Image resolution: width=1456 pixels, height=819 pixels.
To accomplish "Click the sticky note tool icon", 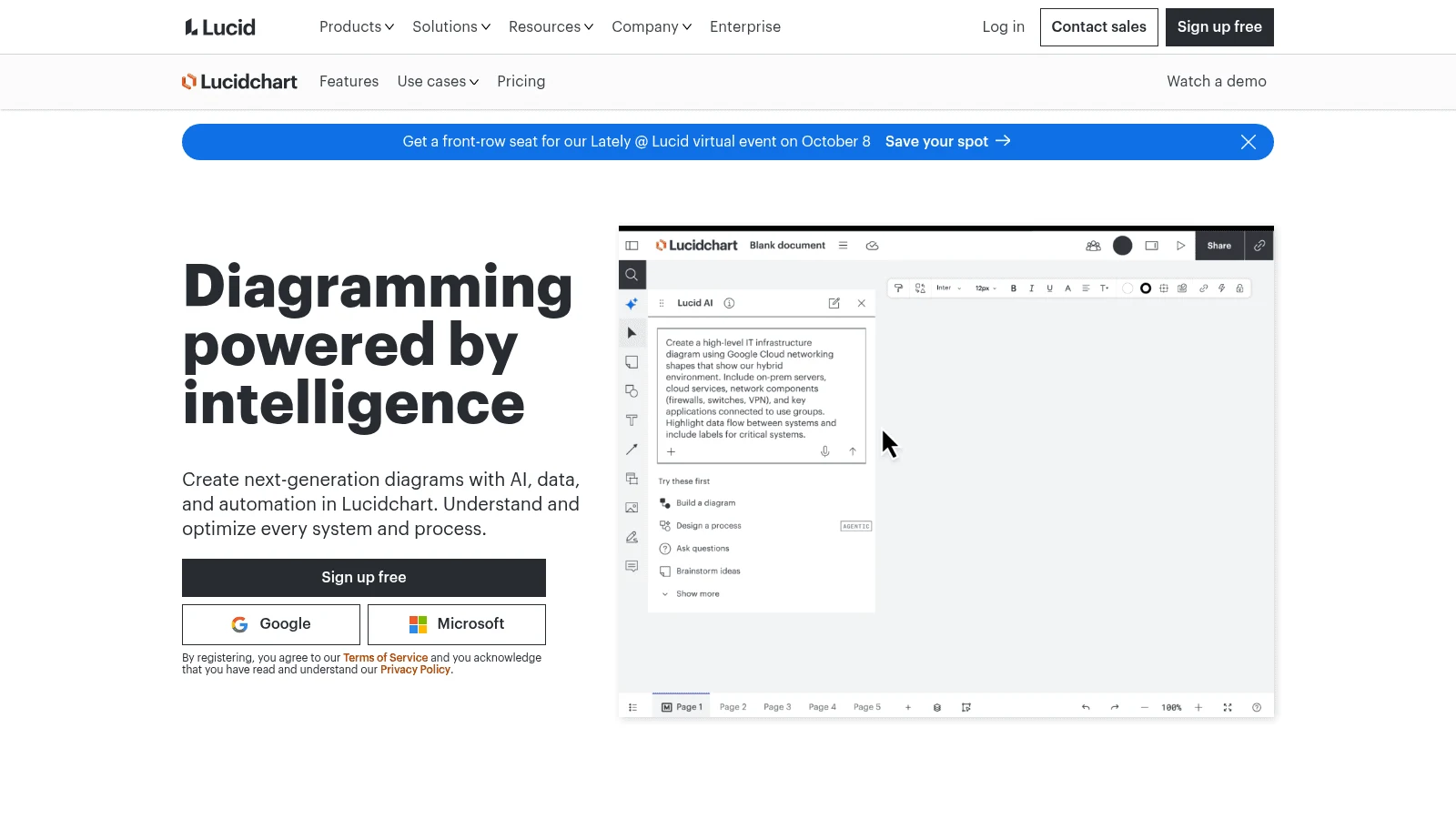I will 632,362.
